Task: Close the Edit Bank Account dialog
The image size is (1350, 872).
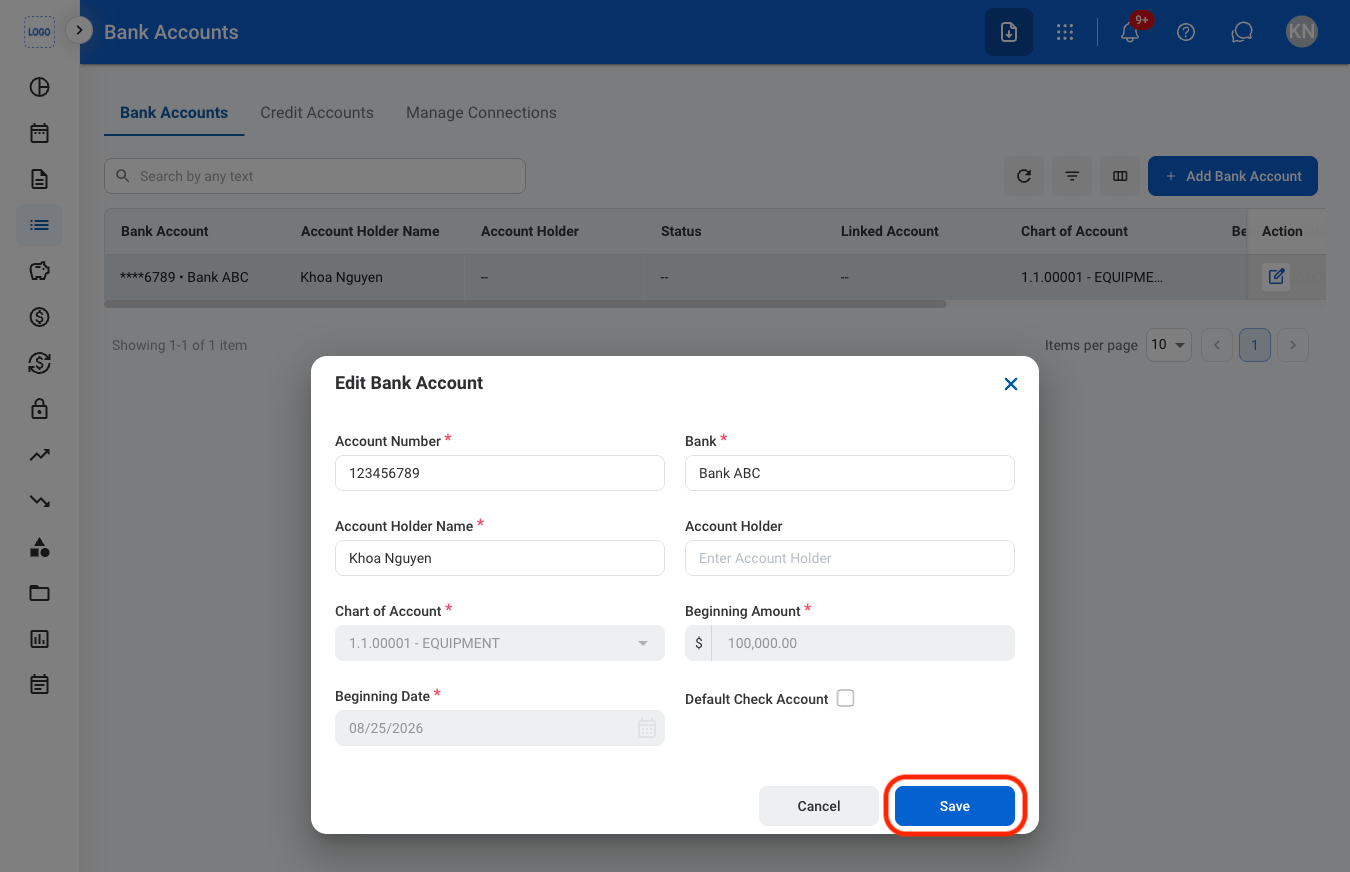Action: pyautogui.click(x=1011, y=384)
